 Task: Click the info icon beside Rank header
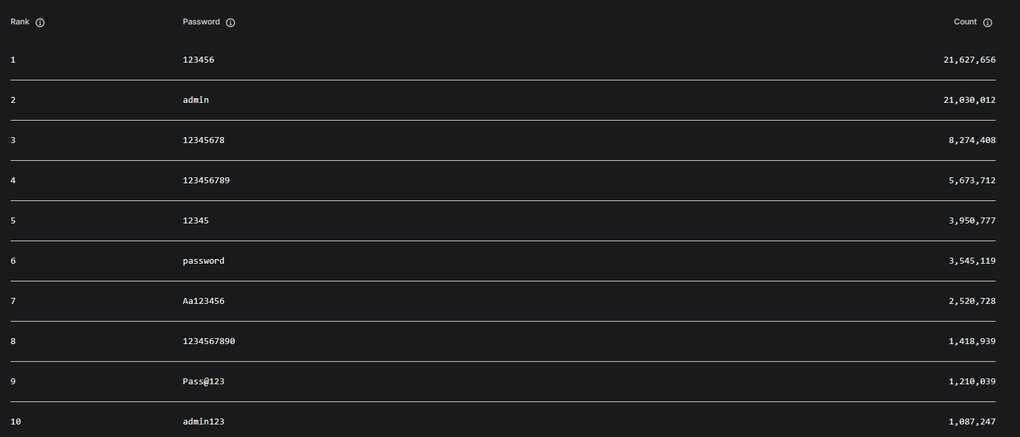click(40, 22)
